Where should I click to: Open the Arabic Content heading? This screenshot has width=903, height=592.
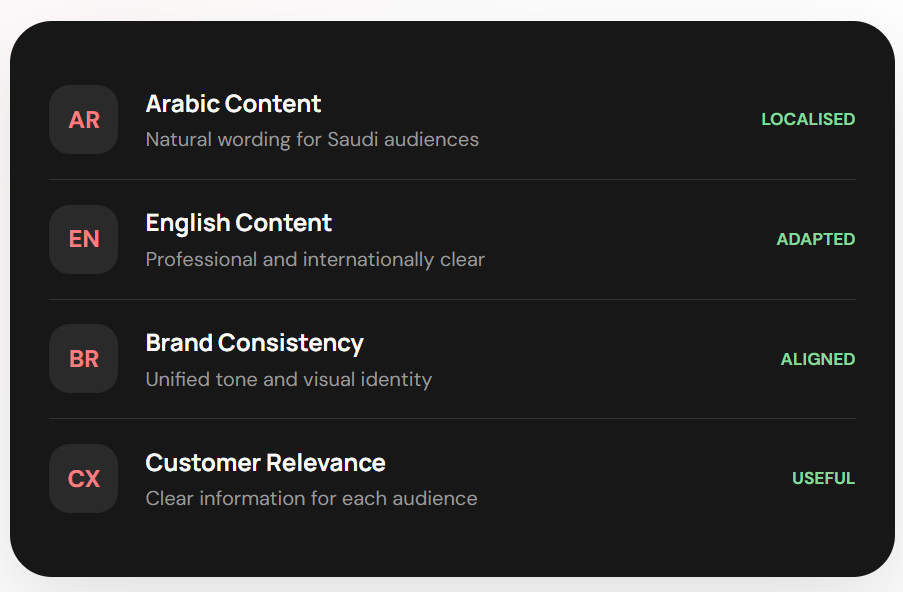pos(233,104)
